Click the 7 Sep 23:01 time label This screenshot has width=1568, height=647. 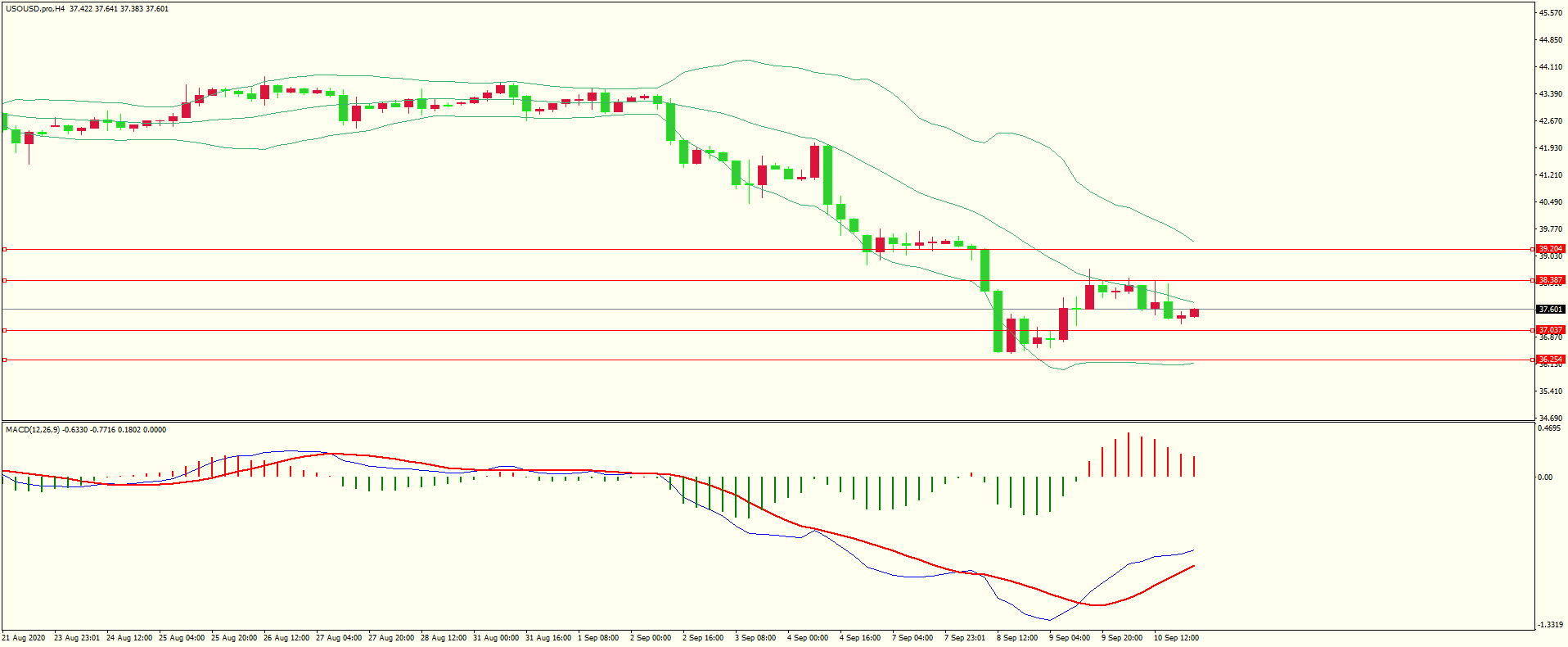[x=965, y=638]
